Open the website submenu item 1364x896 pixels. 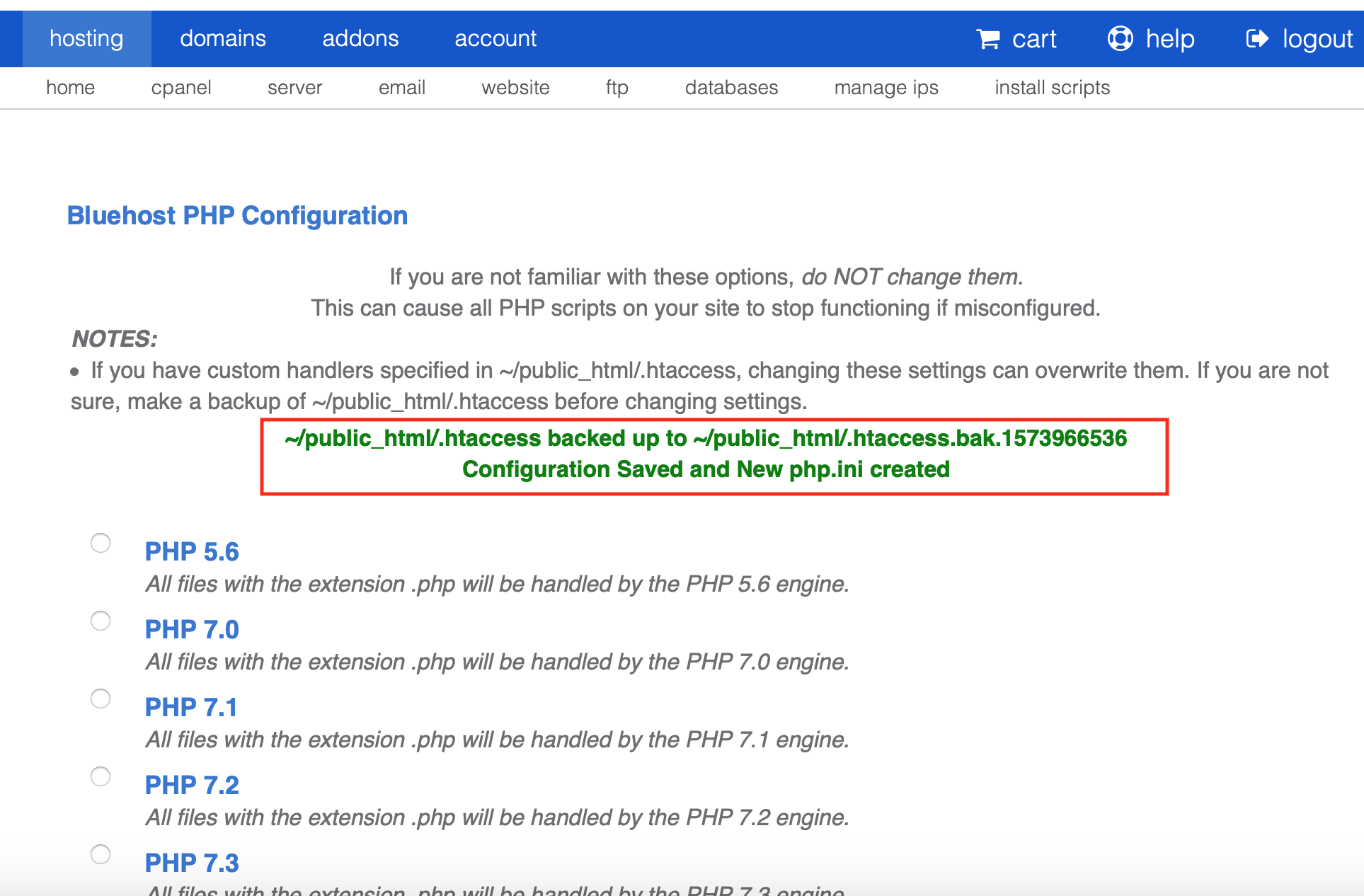tap(515, 87)
